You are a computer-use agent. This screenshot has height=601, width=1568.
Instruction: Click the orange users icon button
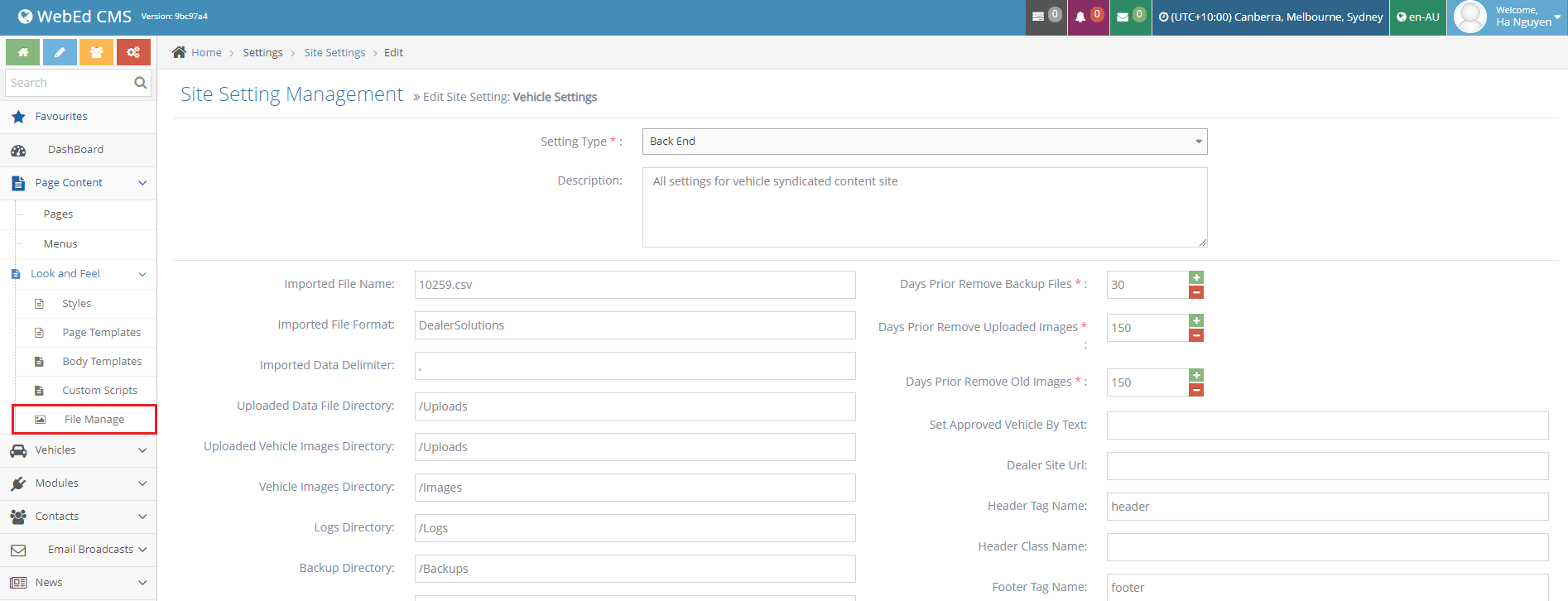[97, 52]
